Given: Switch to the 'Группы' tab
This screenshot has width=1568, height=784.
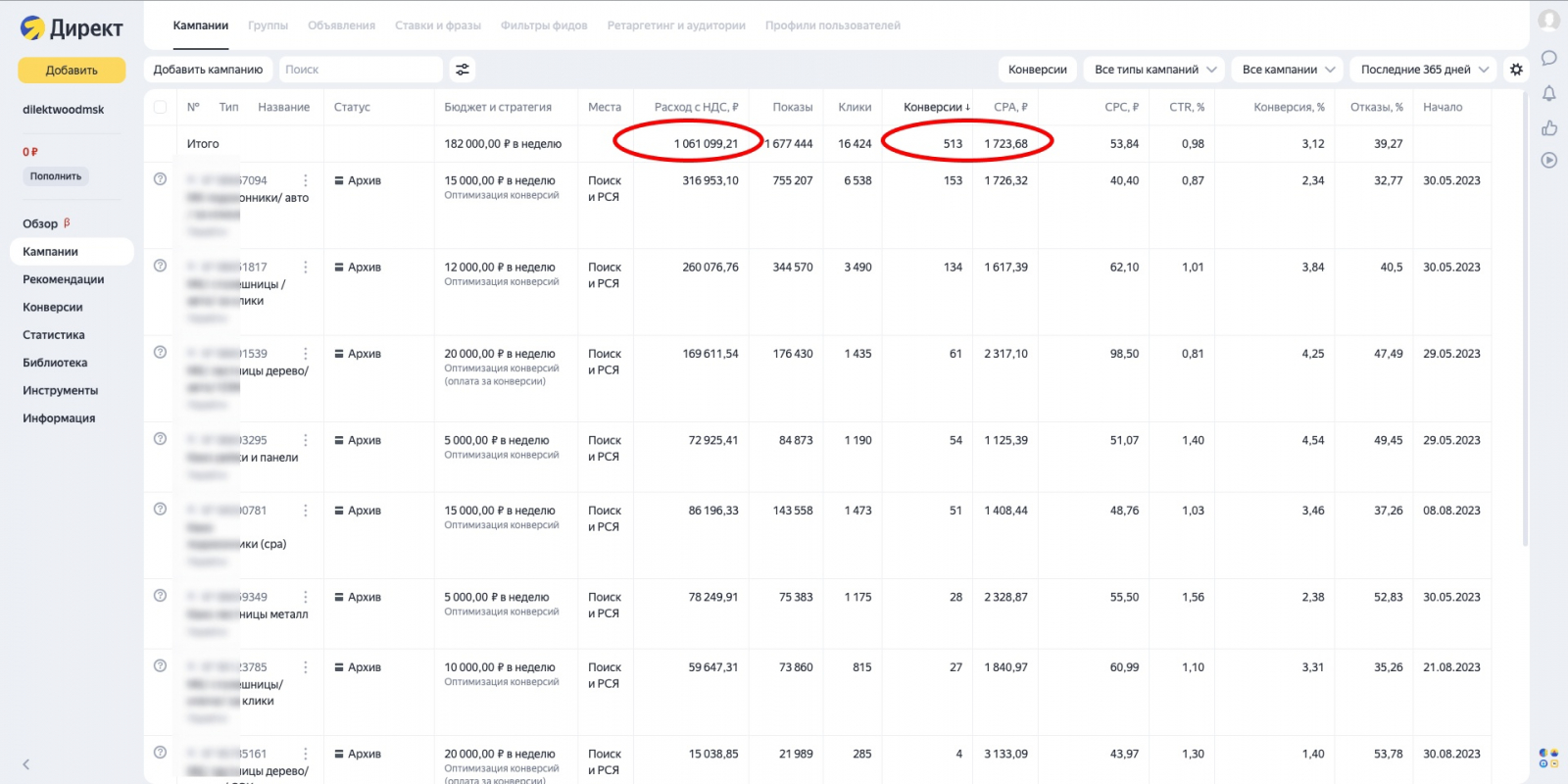Looking at the screenshot, I should pyautogui.click(x=268, y=25).
